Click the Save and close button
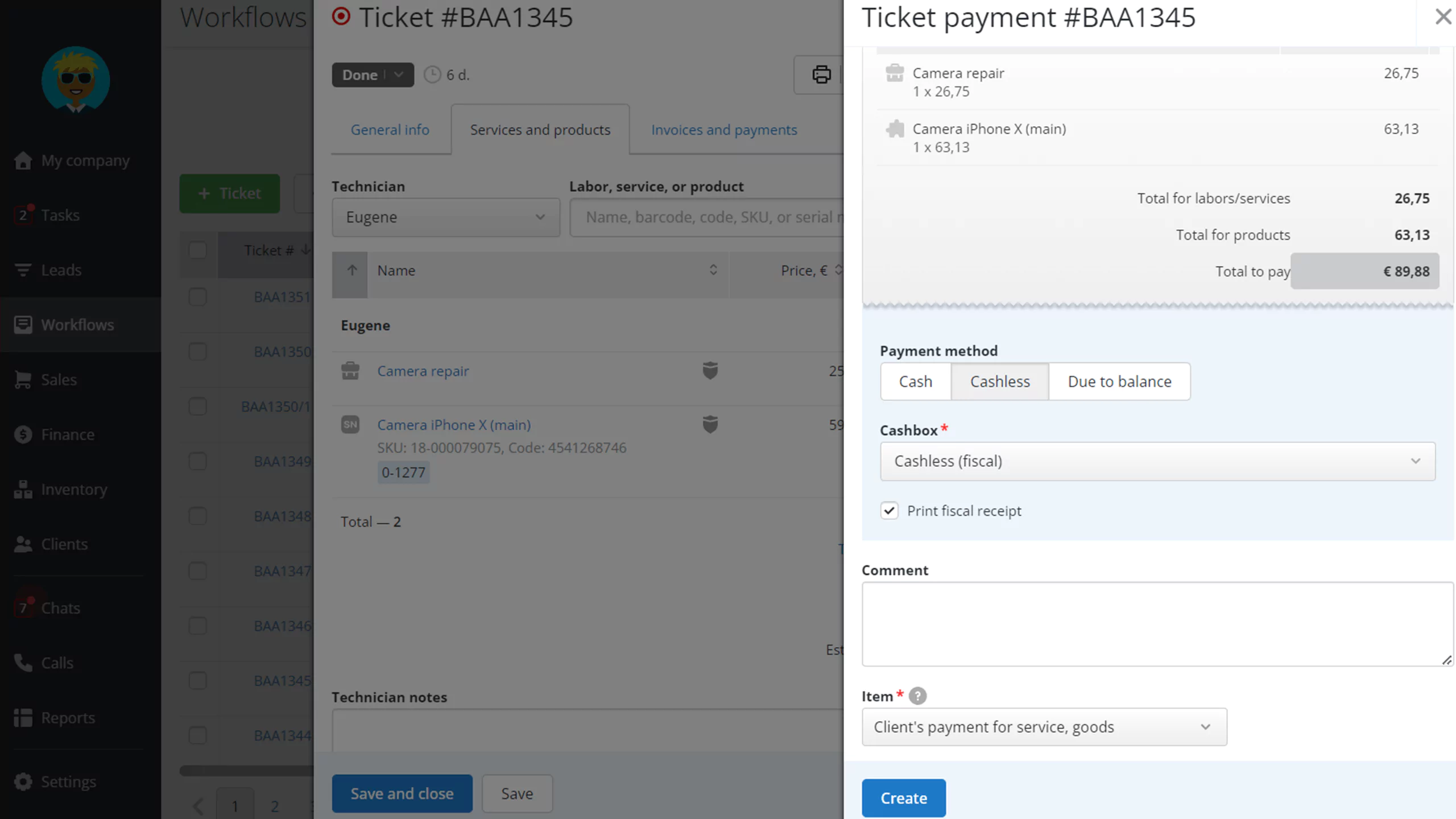This screenshot has height=819, width=1456. 402,793
